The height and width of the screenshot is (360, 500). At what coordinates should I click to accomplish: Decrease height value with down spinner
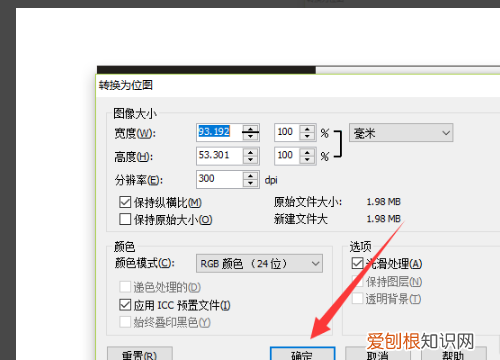tap(251, 160)
